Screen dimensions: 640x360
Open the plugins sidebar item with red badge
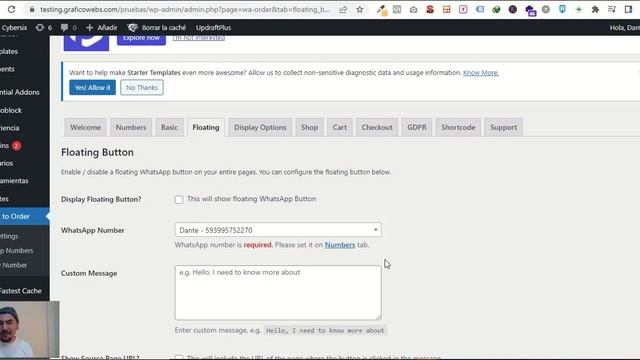24,145
